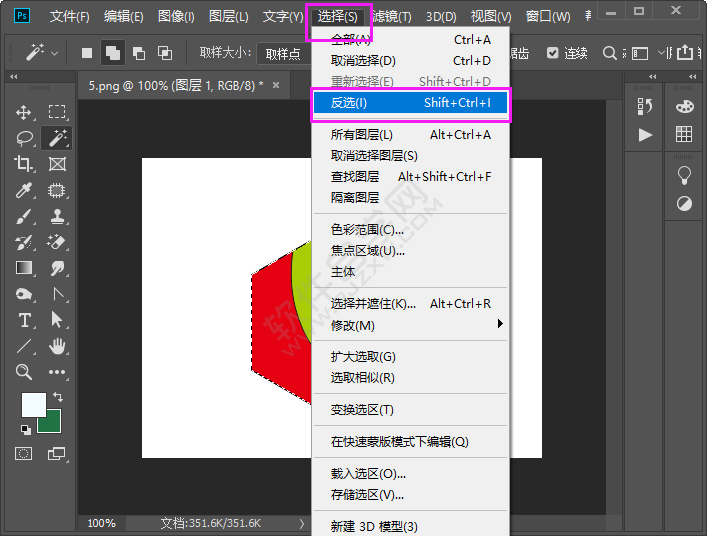The width and height of the screenshot is (707, 536).
Task: Click the Share image icon
Action: coord(685,52)
